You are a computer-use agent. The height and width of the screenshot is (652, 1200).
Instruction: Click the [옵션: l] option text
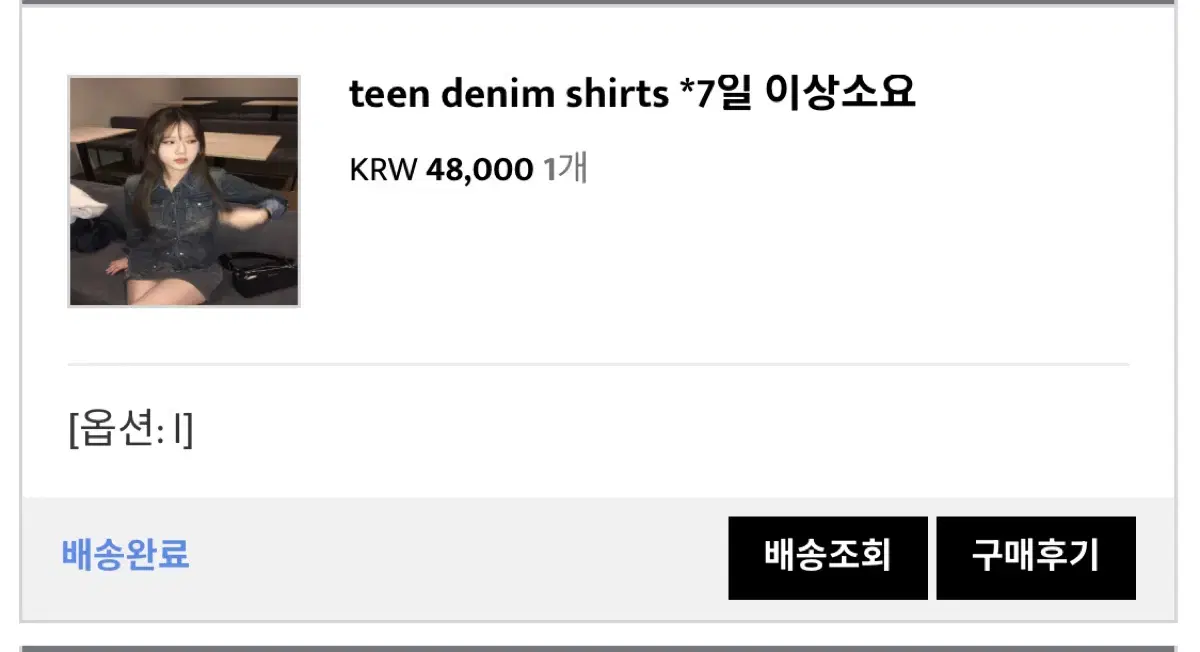click(131, 432)
